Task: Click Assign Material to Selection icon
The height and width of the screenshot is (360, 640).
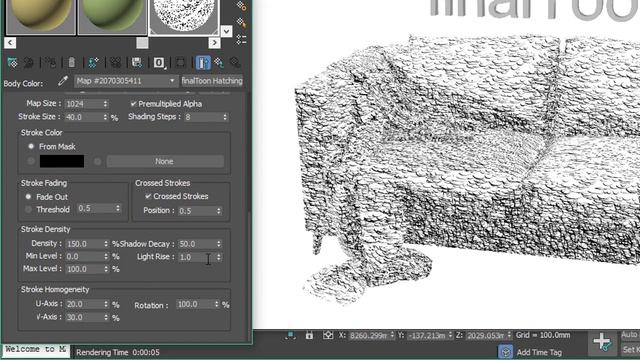Action: pyautogui.click(x=51, y=62)
